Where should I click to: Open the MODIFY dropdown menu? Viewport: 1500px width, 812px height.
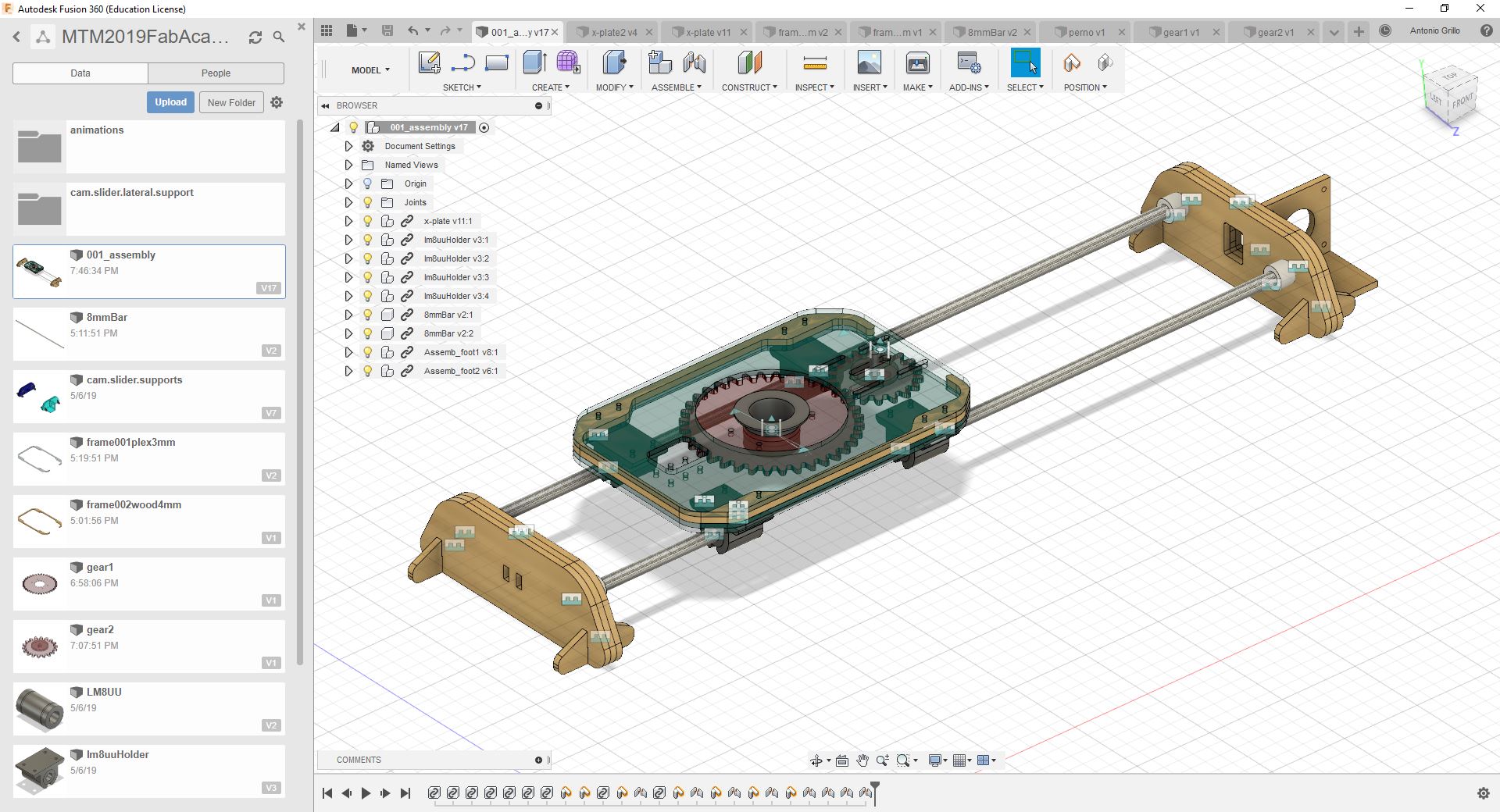[614, 87]
